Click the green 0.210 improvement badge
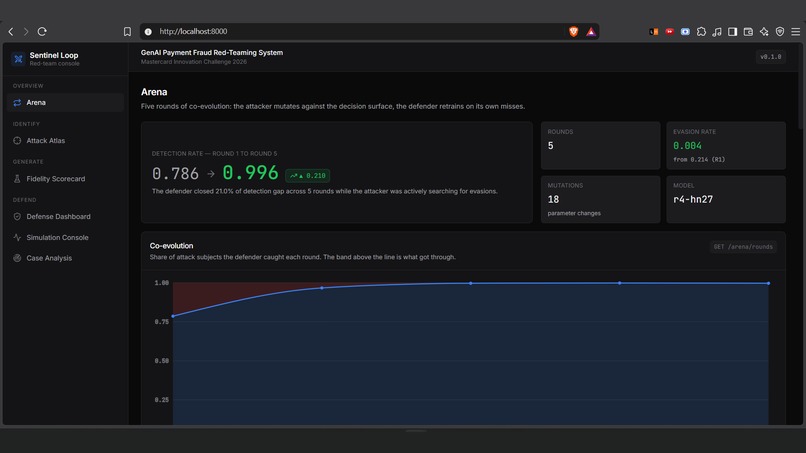 pos(307,176)
